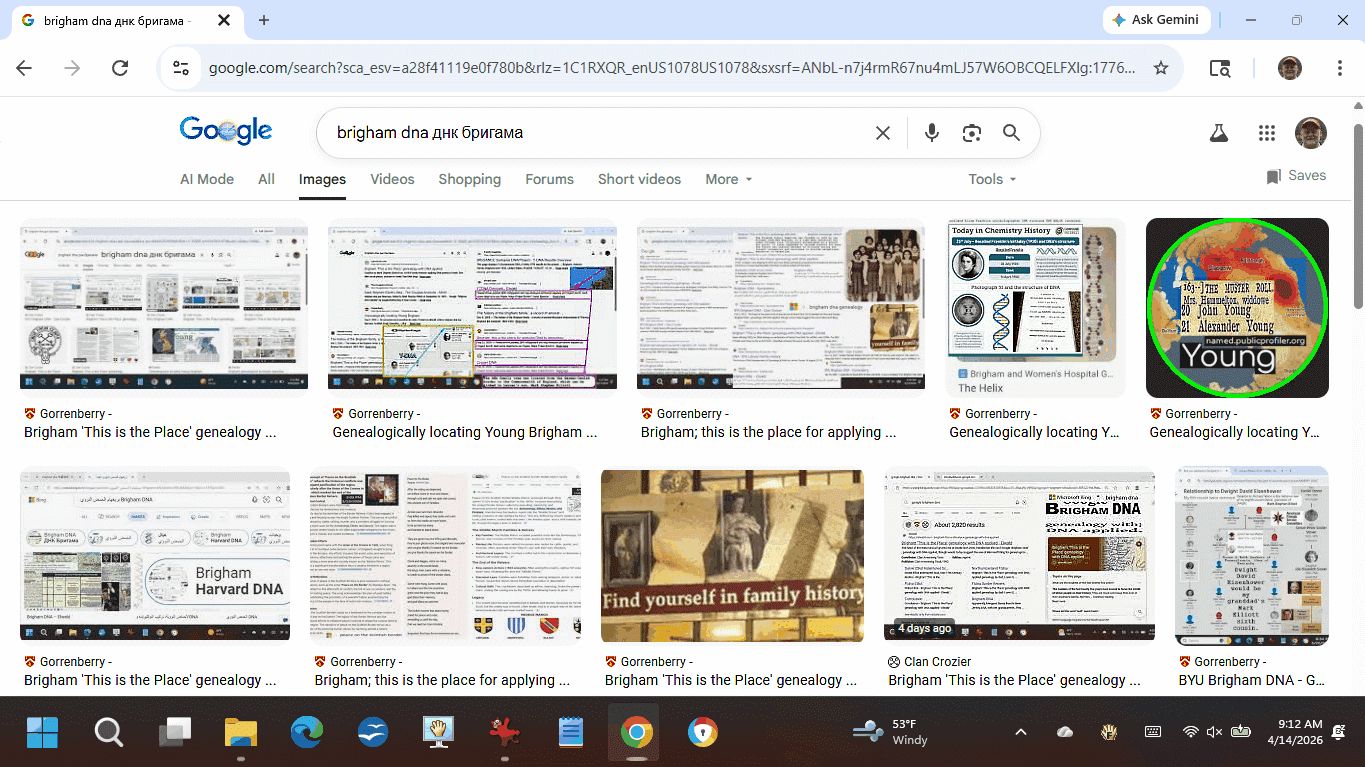The image size is (1365, 767).
Task: Bookmark this page with star icon
Action: click(1161, 68)
